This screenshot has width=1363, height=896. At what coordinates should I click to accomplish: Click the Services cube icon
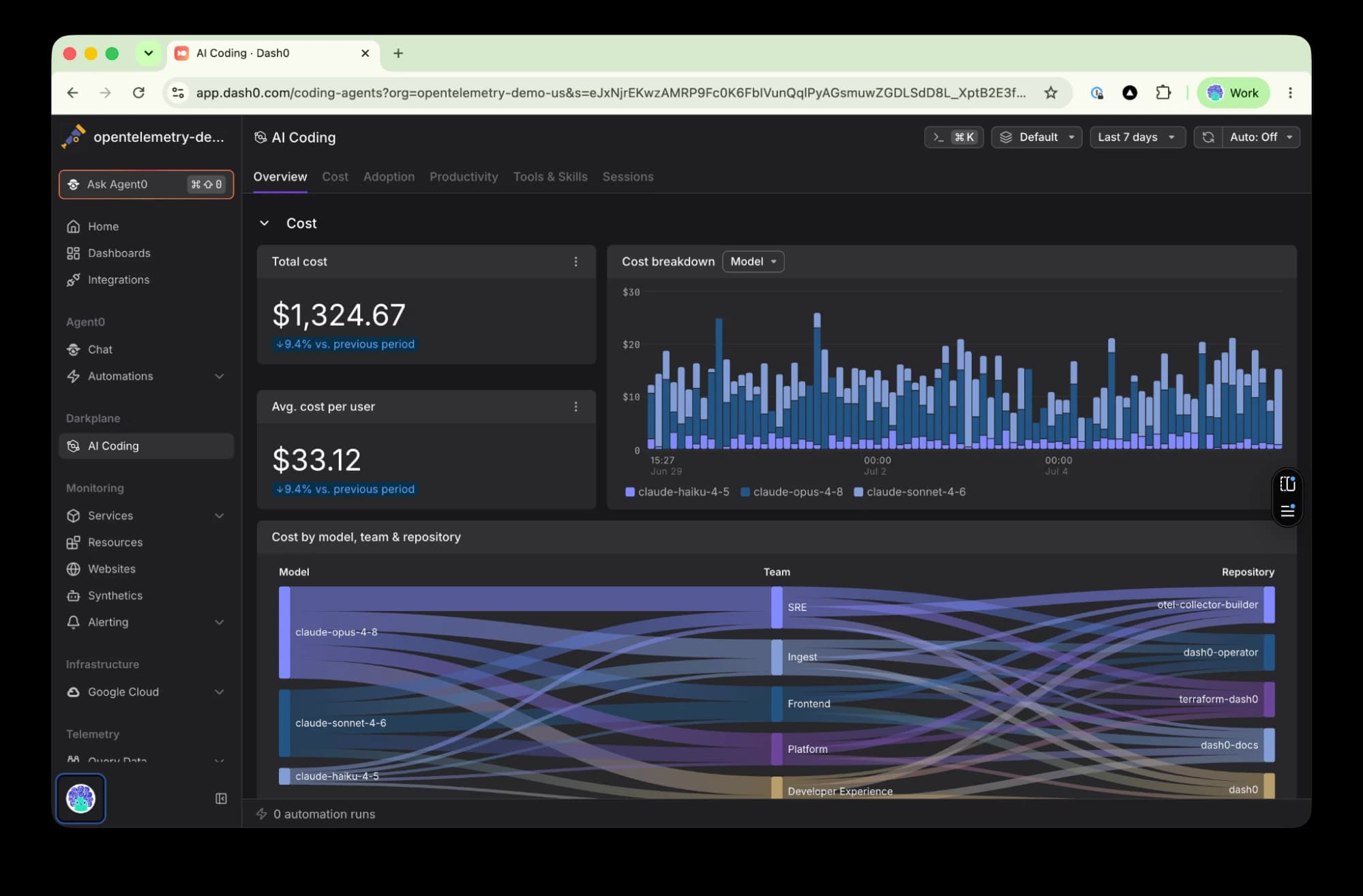click(73, 516)
